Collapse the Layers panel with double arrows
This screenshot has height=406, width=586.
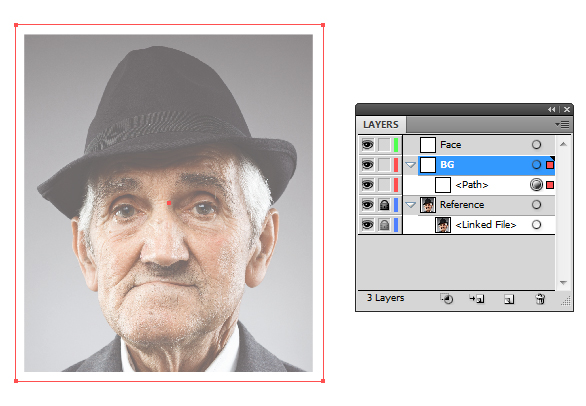(x=552, y=110)
